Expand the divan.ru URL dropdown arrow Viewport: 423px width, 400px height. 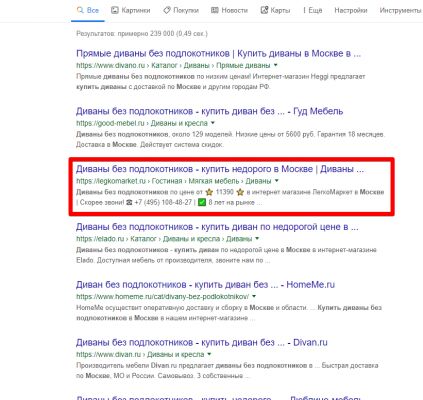(209, 354)
